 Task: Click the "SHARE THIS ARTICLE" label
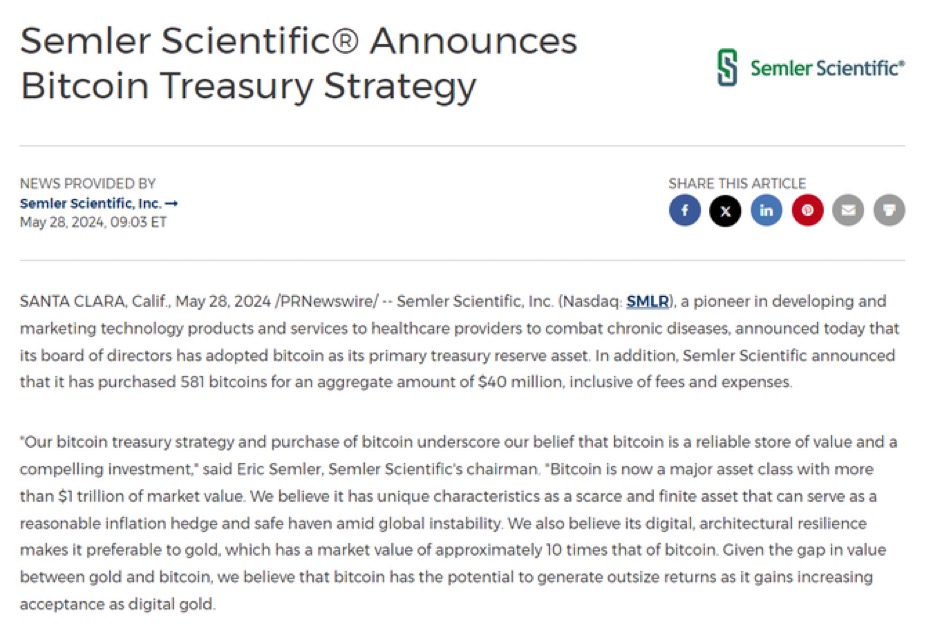coord(737,184)
